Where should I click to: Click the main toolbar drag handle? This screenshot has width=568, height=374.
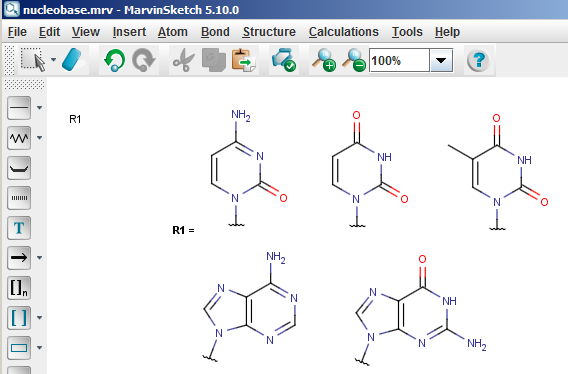click(9, 60)
